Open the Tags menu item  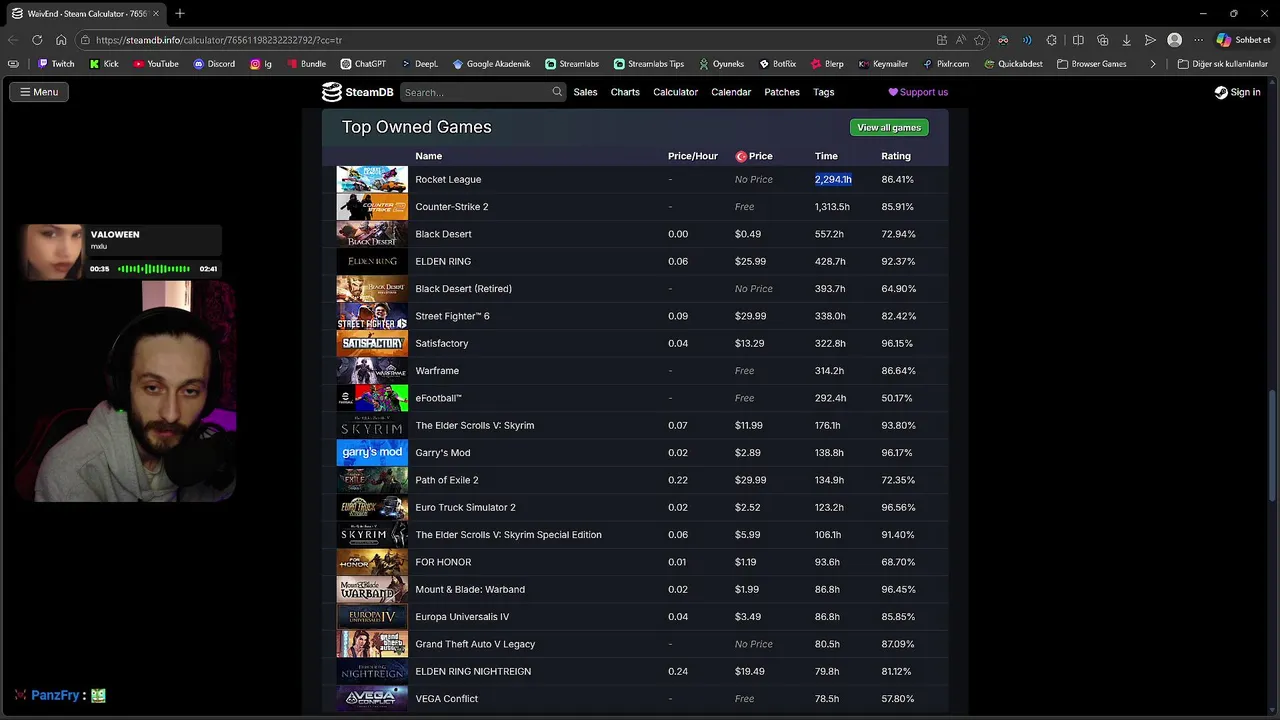tap(824, 92)
